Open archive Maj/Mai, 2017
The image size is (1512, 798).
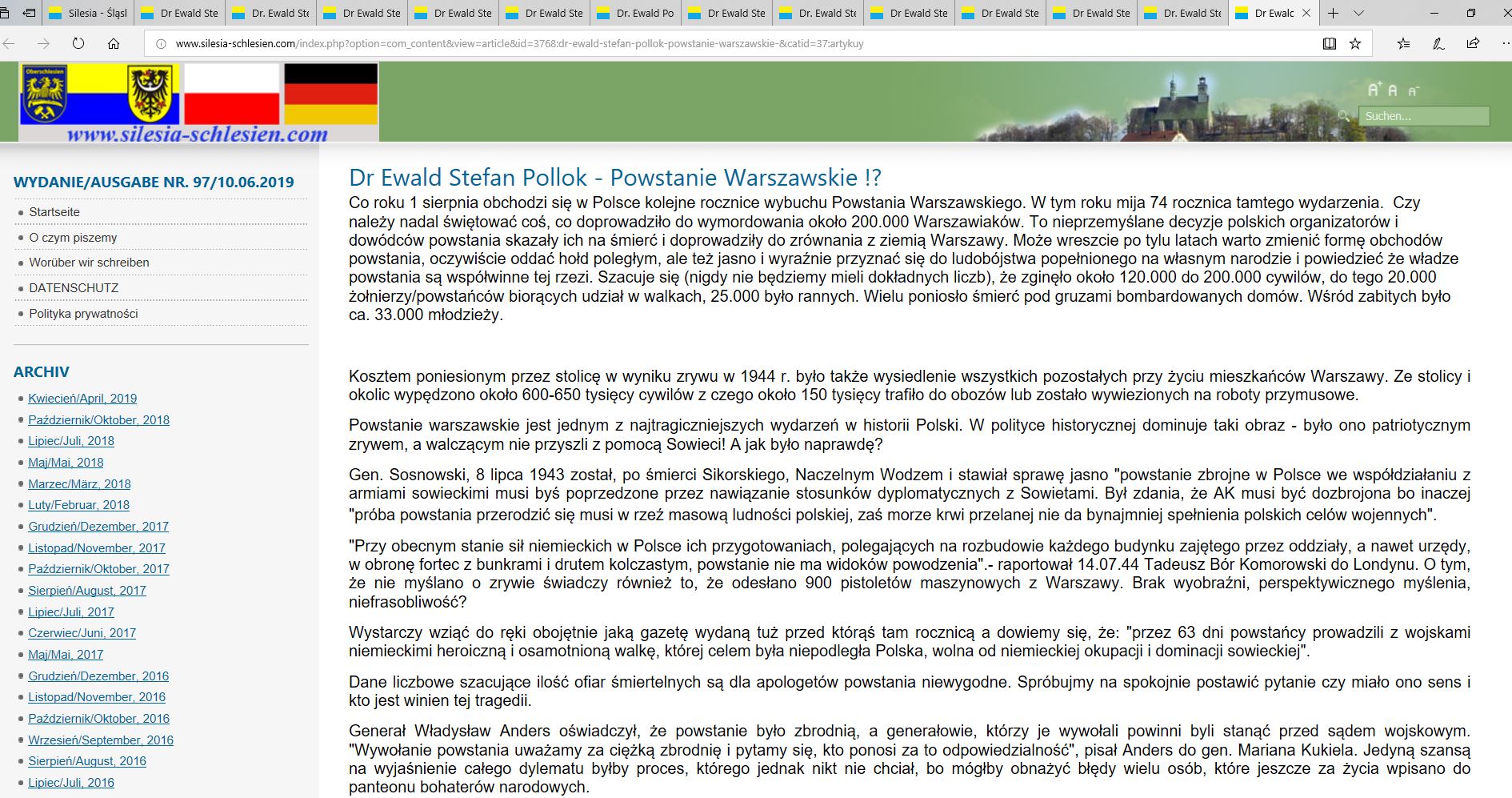[x=66, y=655]
